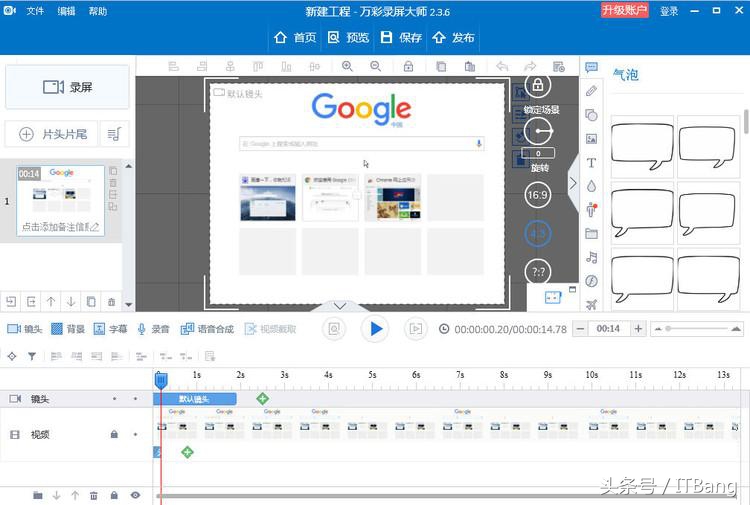This screenshot has width=750, height=505.
Task: Open the character figure icon
Action: pos(592,209)
